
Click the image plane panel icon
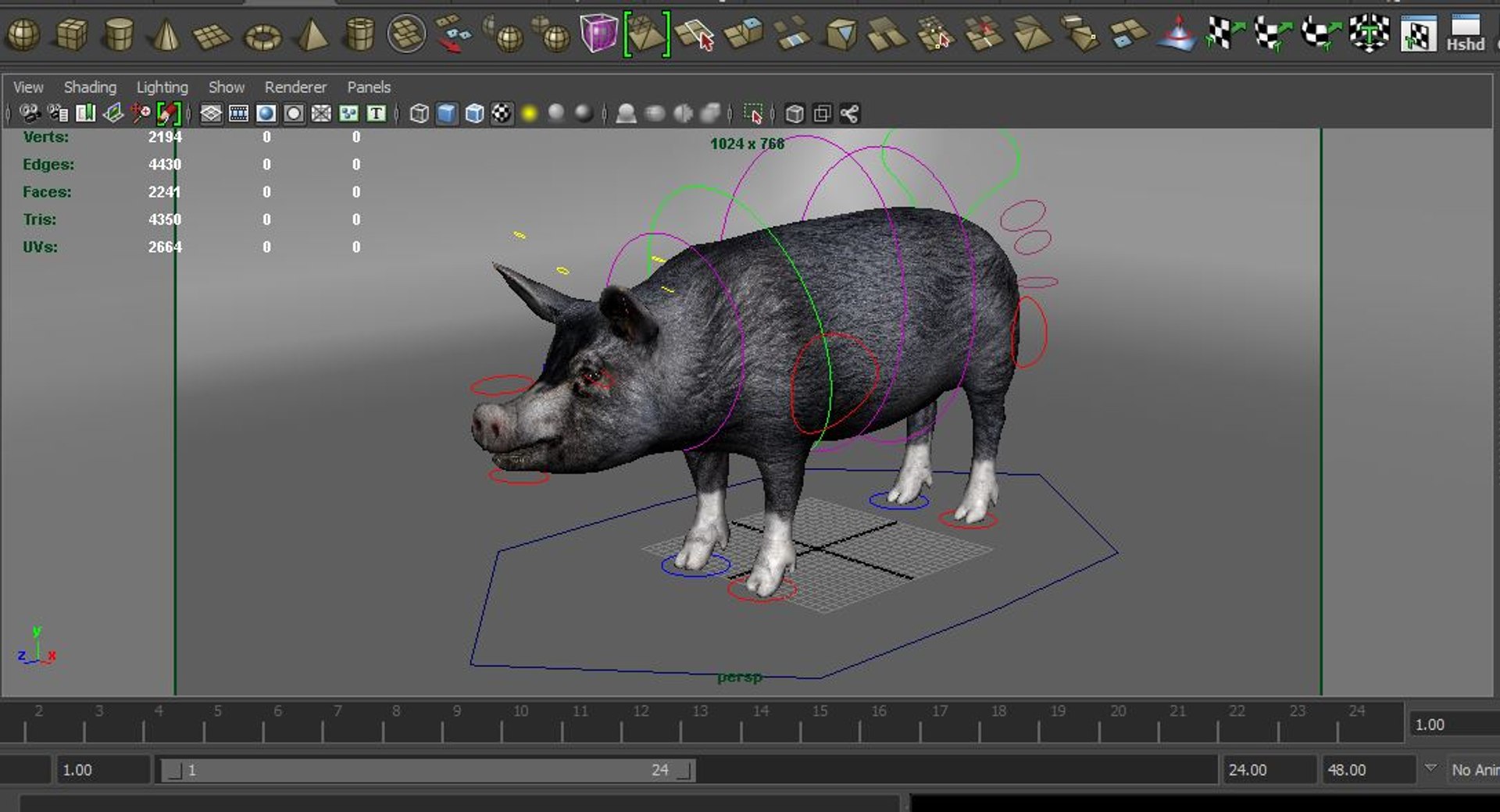point(113,114)
